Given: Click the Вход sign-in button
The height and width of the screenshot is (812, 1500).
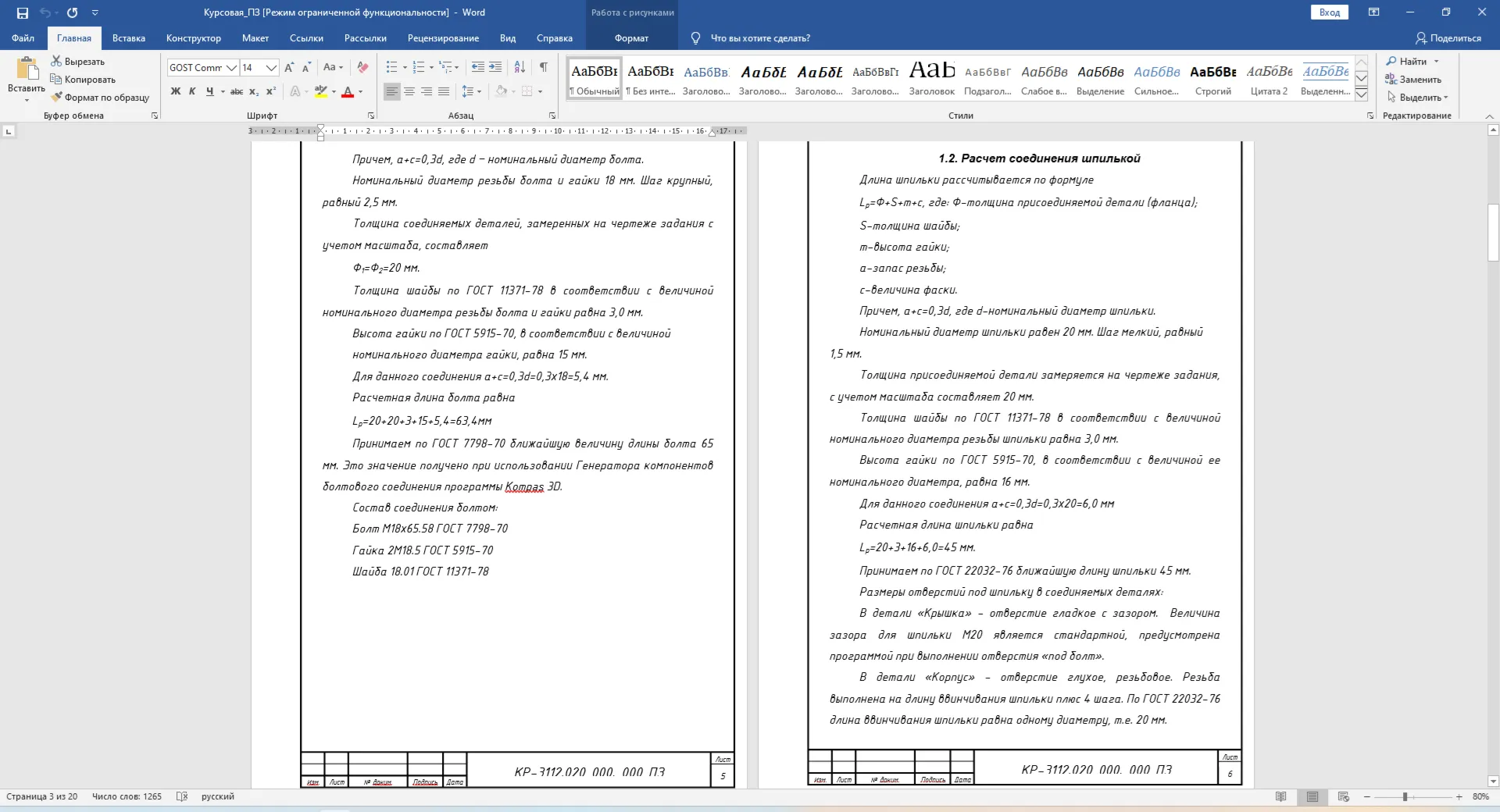Looking at the screenshot, I should 1330,12.
